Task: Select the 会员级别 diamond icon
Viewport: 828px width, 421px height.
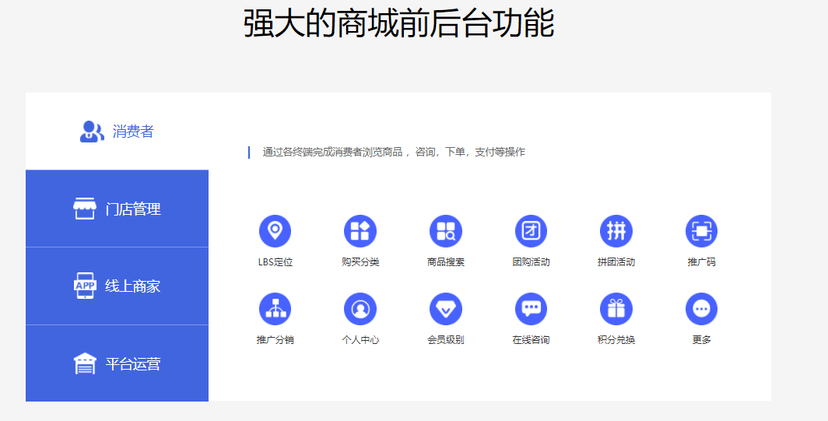Action: 446,309
